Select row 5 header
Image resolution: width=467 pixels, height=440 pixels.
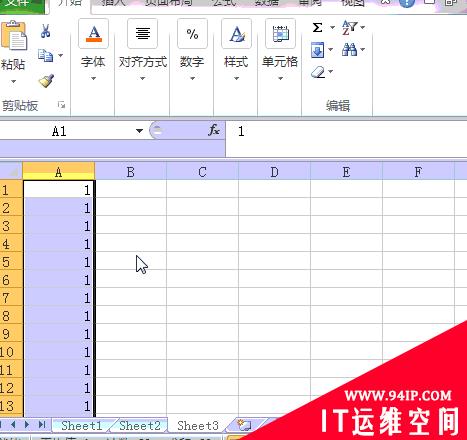[x=11, y=262]
